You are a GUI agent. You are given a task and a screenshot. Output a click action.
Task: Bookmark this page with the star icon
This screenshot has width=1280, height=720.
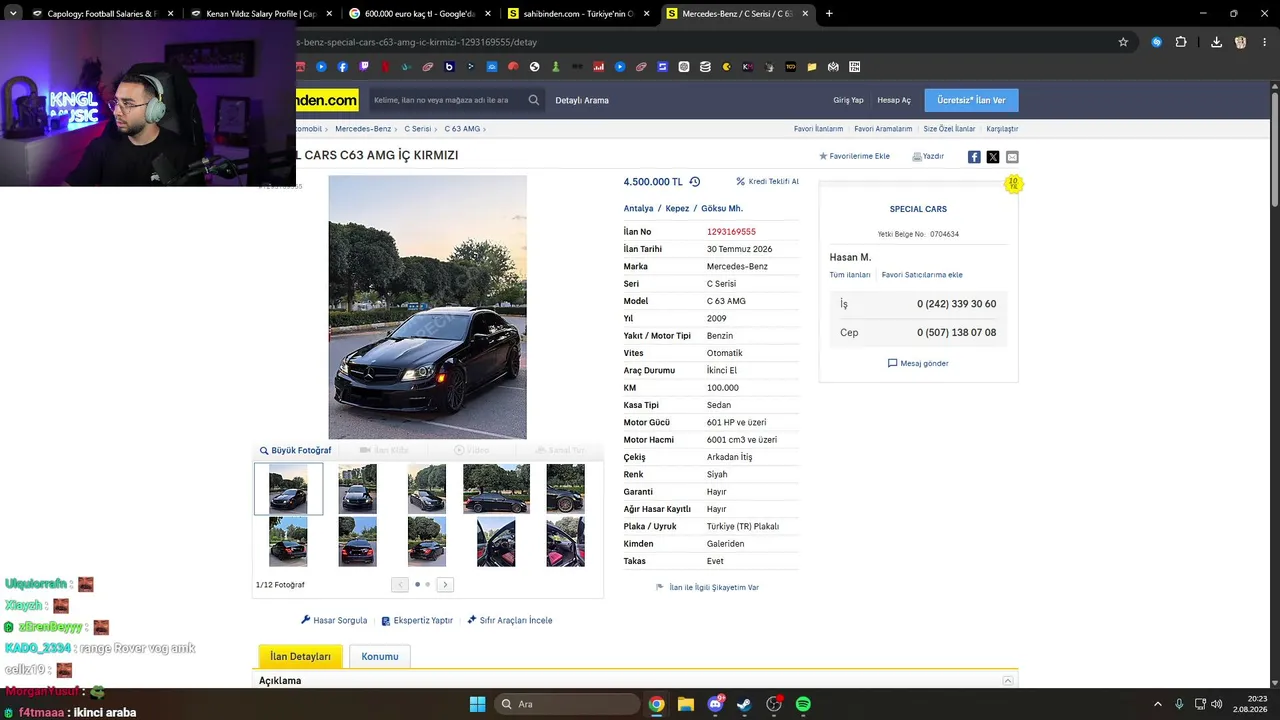pyautogui.click(x=1123, y=42)
